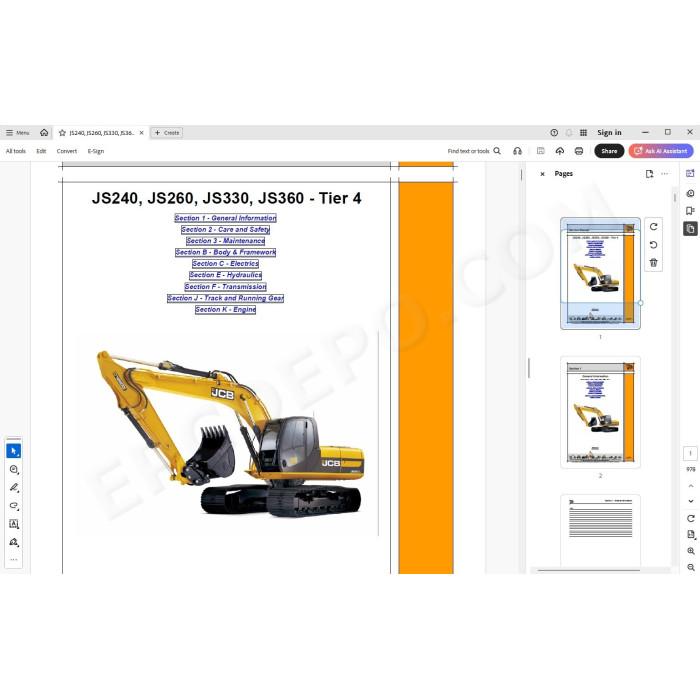Open Section C - Electrics link
The image size is (700, 700).
[x=225, y=264]
